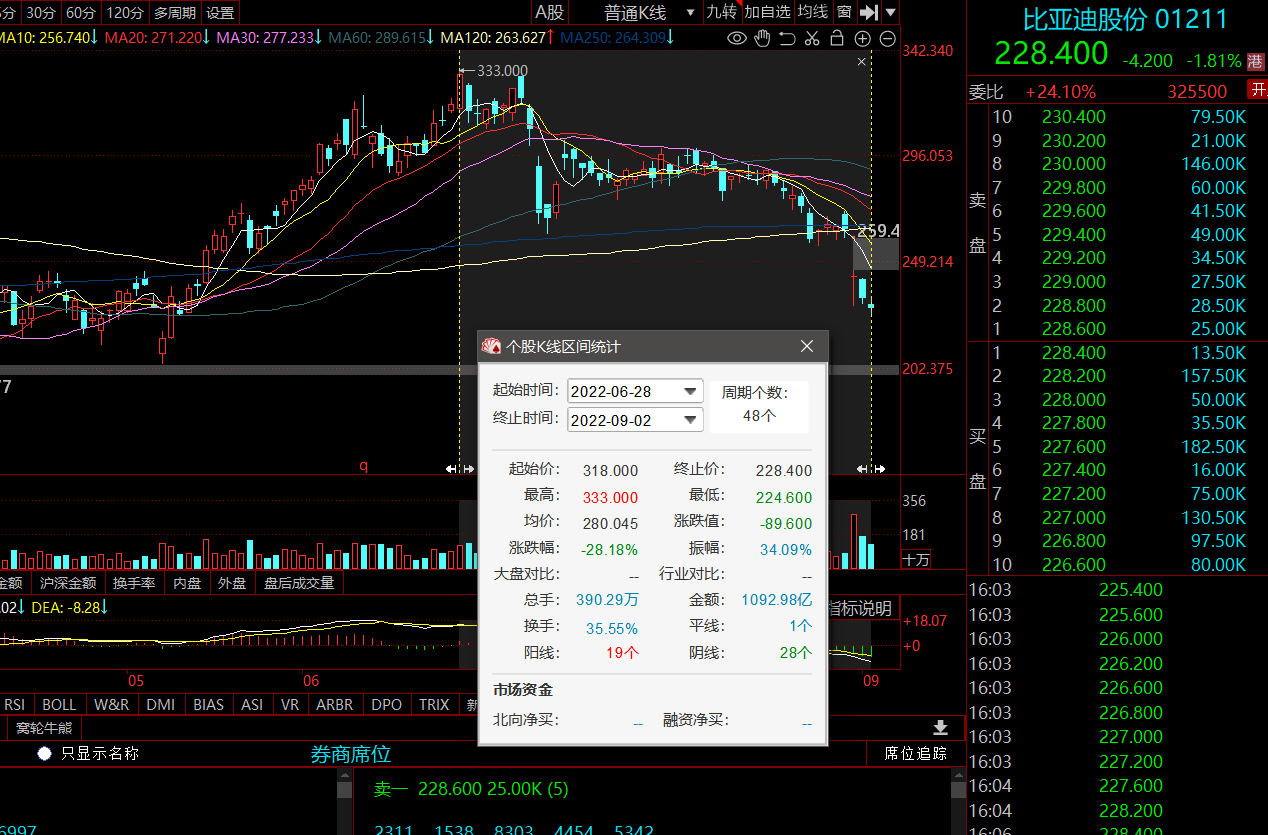Viewport: 1268px width, 835px height.
Task: Expand the 普通K线 chart type dropdown
Action: [689, 12]
